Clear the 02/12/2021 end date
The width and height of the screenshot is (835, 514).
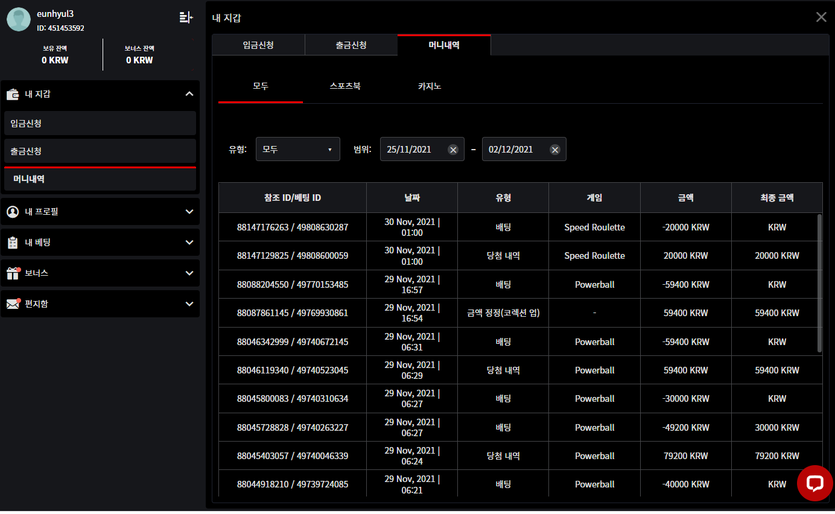tap(555, 150)
